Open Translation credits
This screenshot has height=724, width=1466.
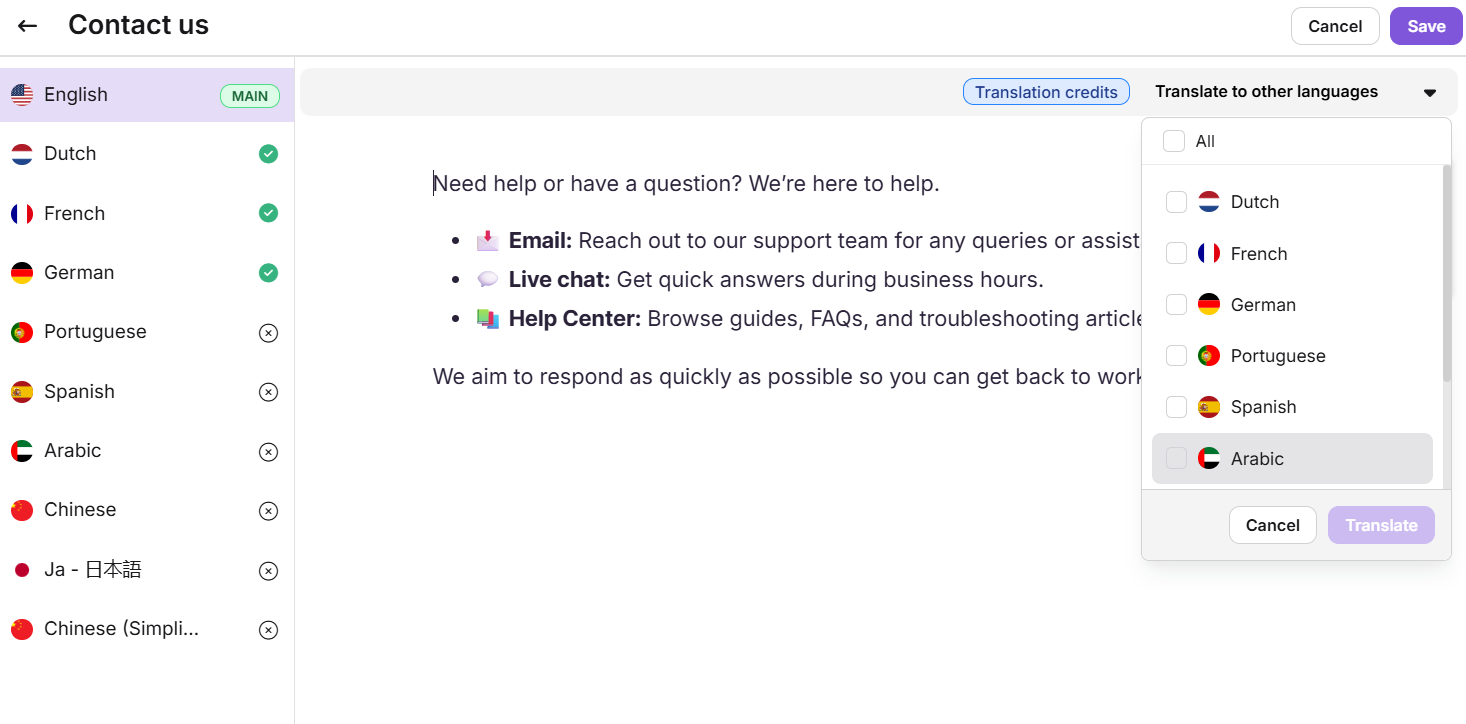pyautogui.click(x=1046, y=91)
